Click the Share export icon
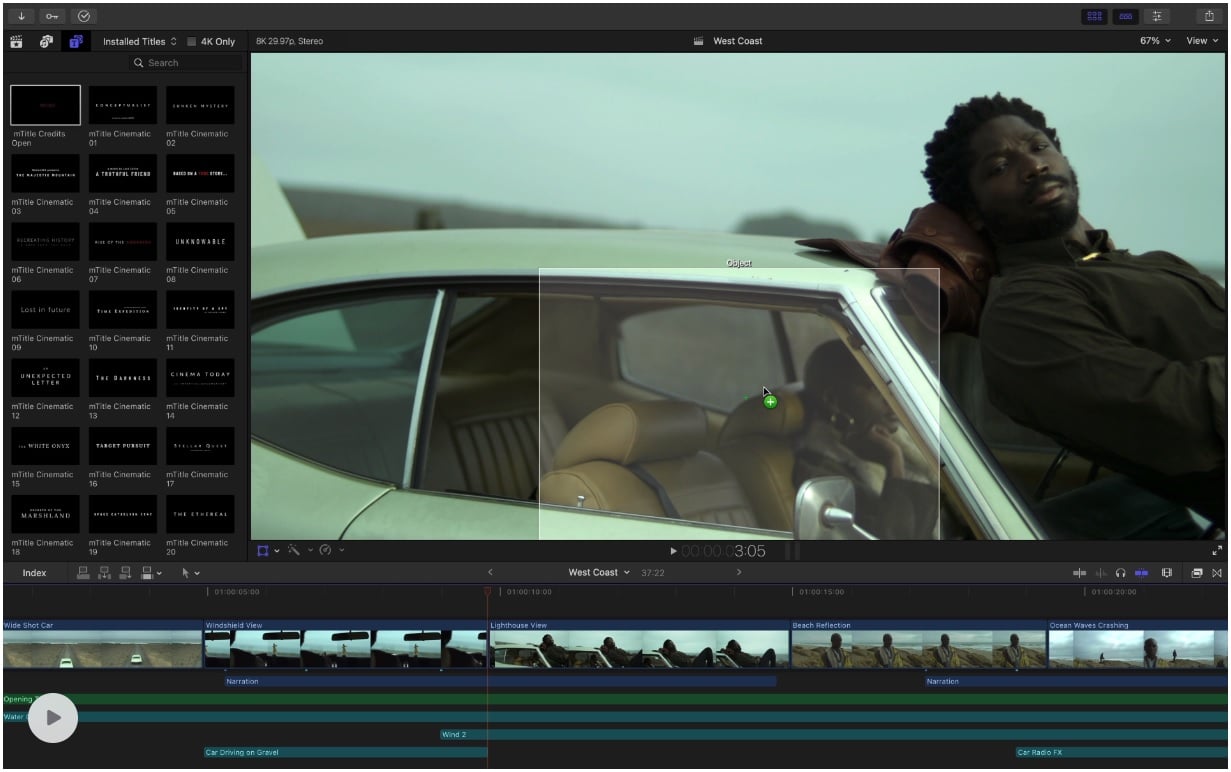 point(1209,16)
